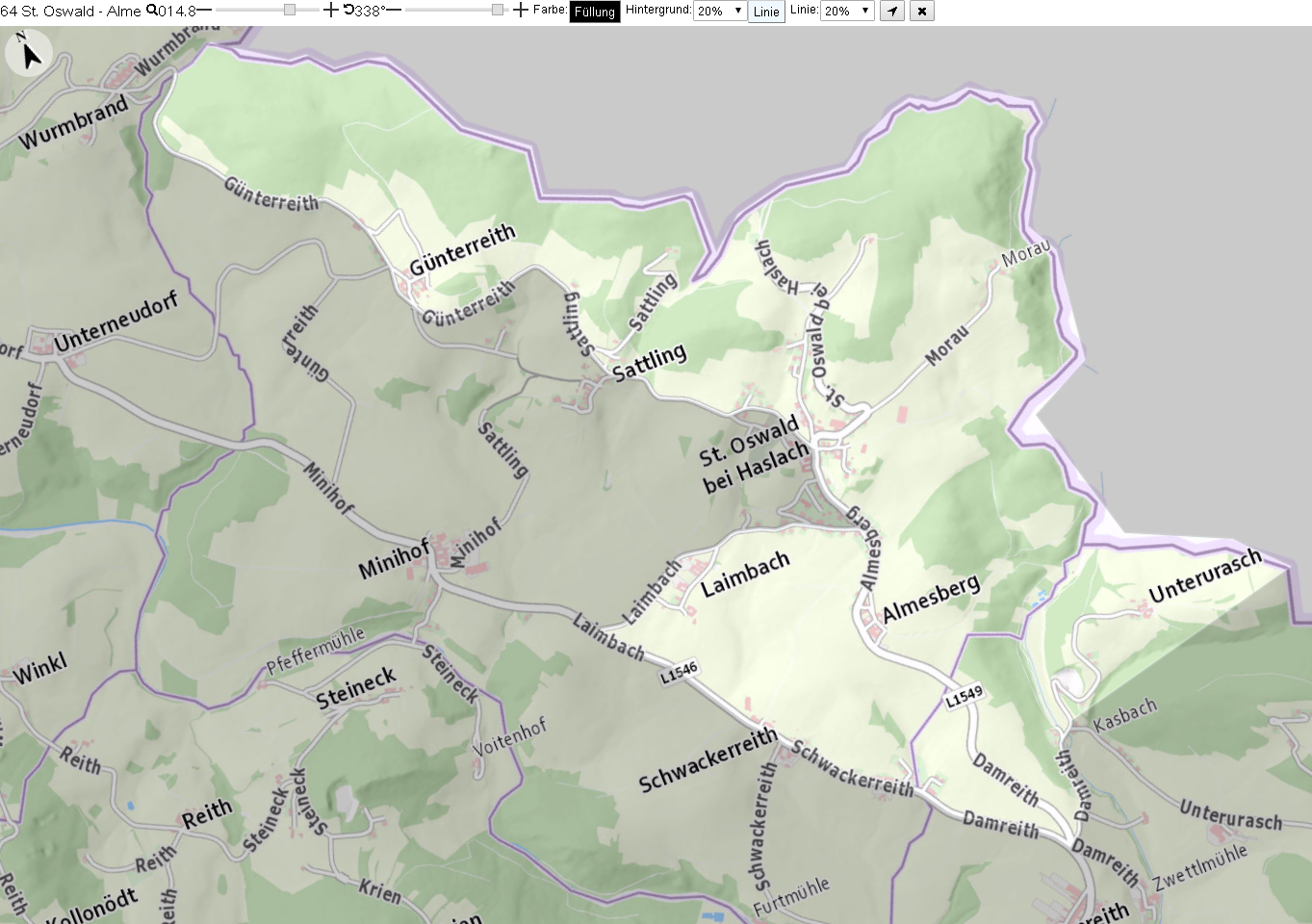Viewport: 1312px width, 924px height.
Task: Click the rotation reset arrow icon
Action: click(x=348, y=11)
